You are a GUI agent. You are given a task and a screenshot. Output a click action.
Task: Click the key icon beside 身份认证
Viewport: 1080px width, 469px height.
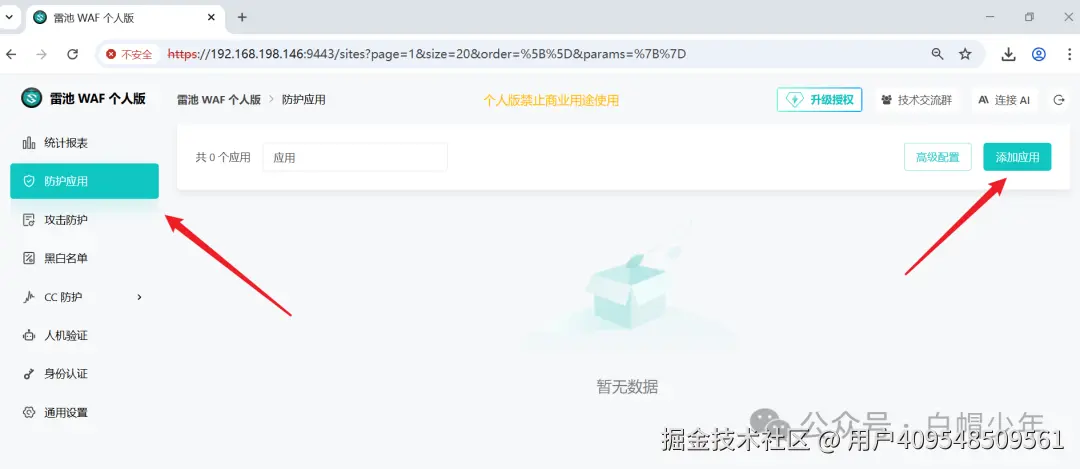point(29,374)
